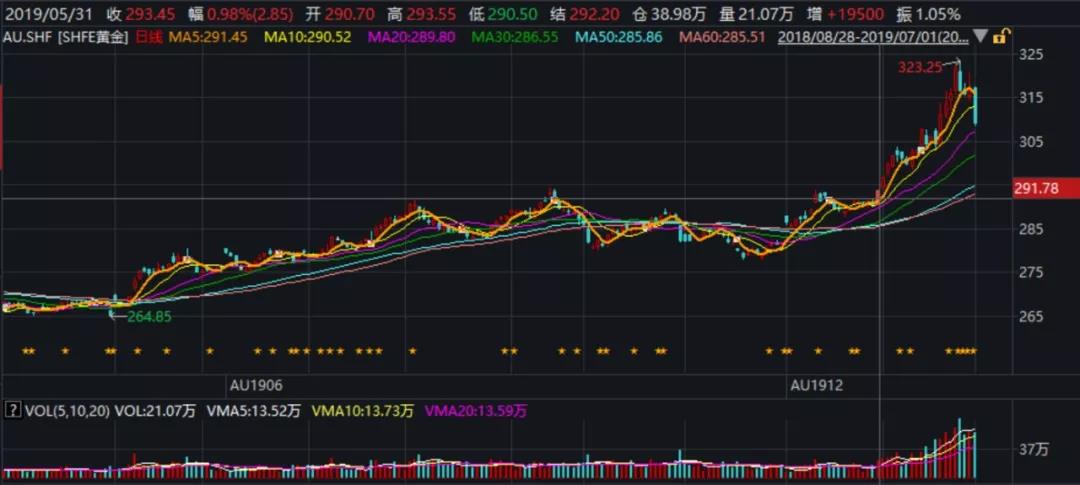The height and width of the screenshot is (485, 1080).
Task: Select the MA20 magenta indicator label
Action: pyautogui.click(x=412, y=37)
